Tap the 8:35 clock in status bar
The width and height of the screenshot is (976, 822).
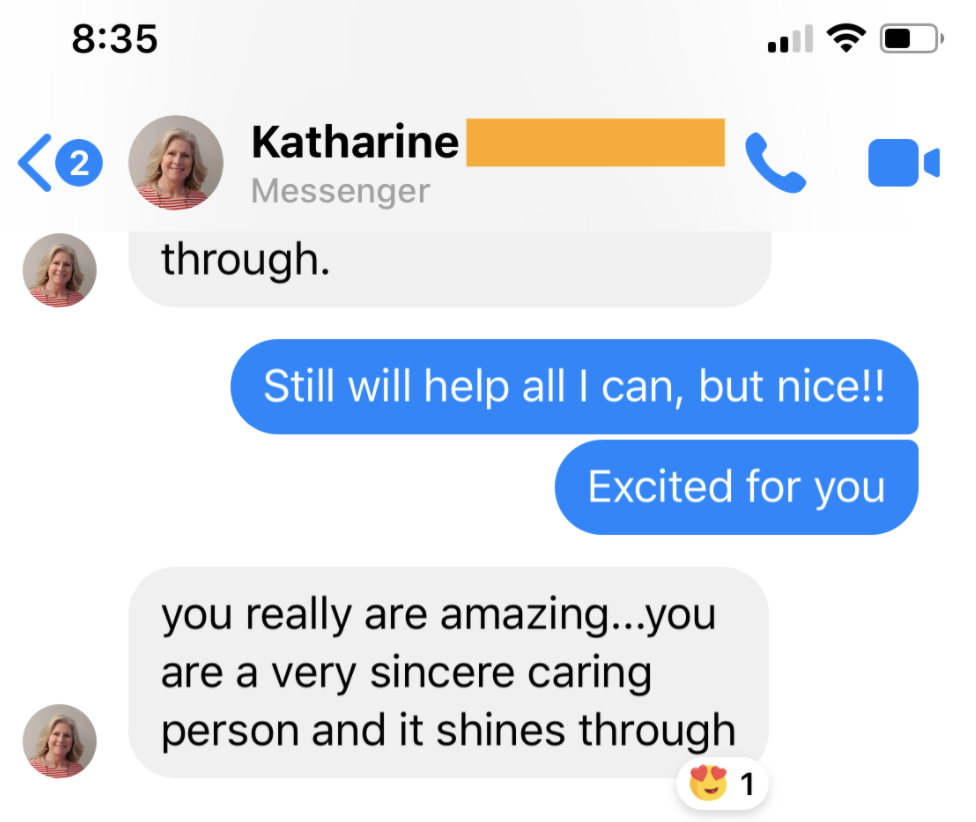(x=115, y=39)
